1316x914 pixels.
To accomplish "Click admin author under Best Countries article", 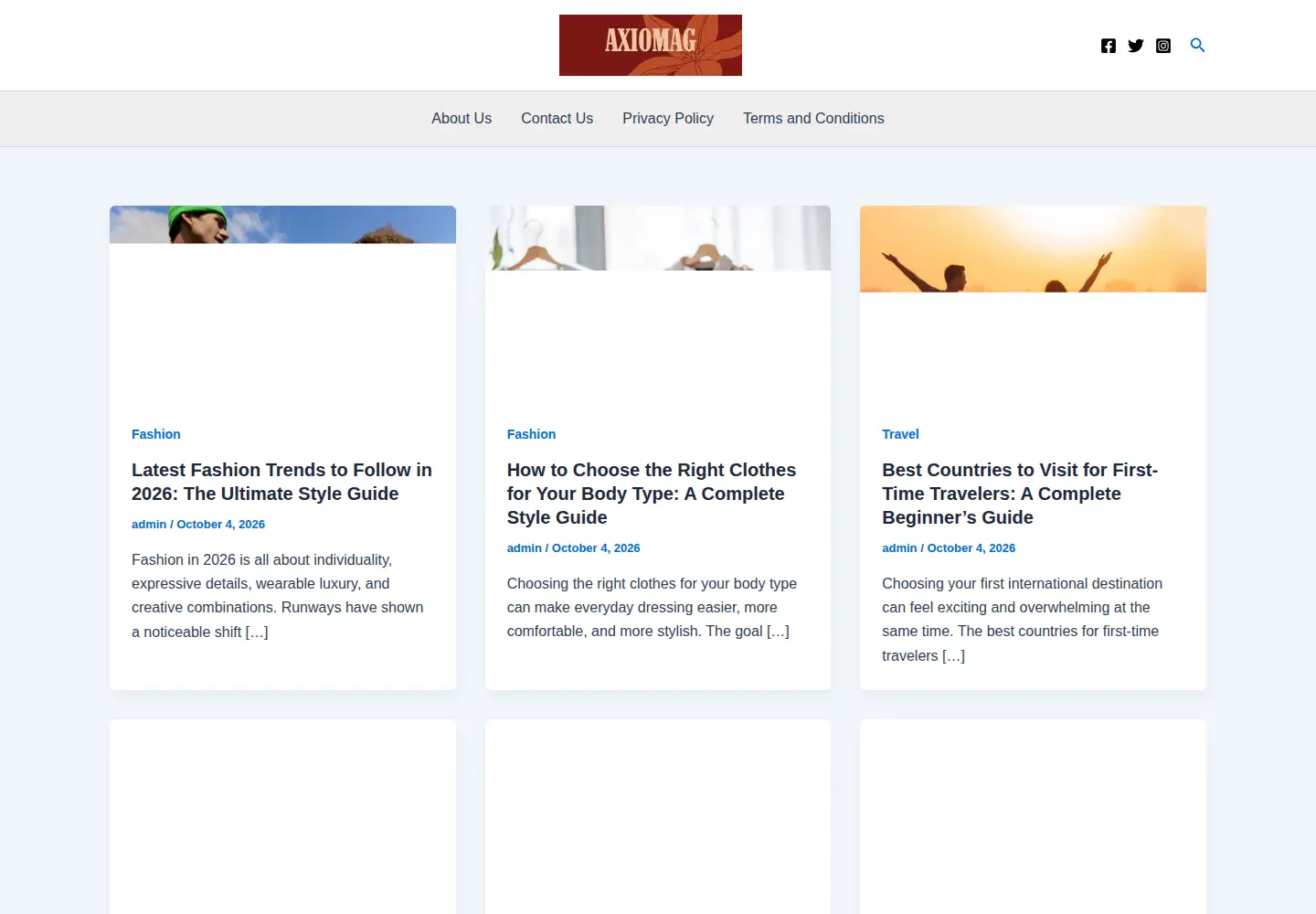I will click(x=899, y=548).
